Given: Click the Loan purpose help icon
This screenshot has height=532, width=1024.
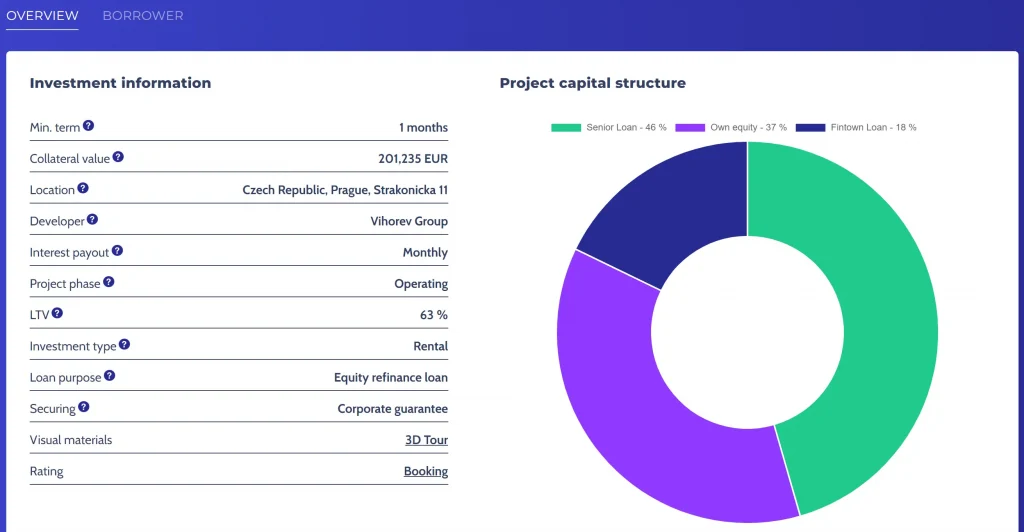Looking at the screenshot, I should (110, 376).
